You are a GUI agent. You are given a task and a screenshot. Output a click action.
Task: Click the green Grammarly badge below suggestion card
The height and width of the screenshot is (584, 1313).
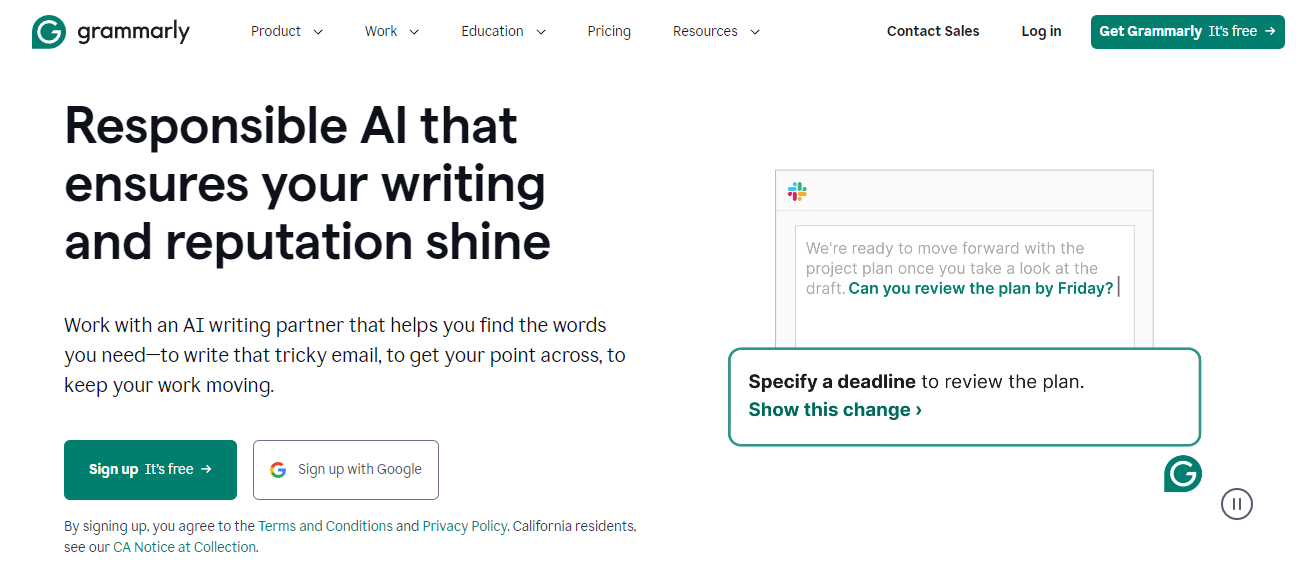[1182, 474]
